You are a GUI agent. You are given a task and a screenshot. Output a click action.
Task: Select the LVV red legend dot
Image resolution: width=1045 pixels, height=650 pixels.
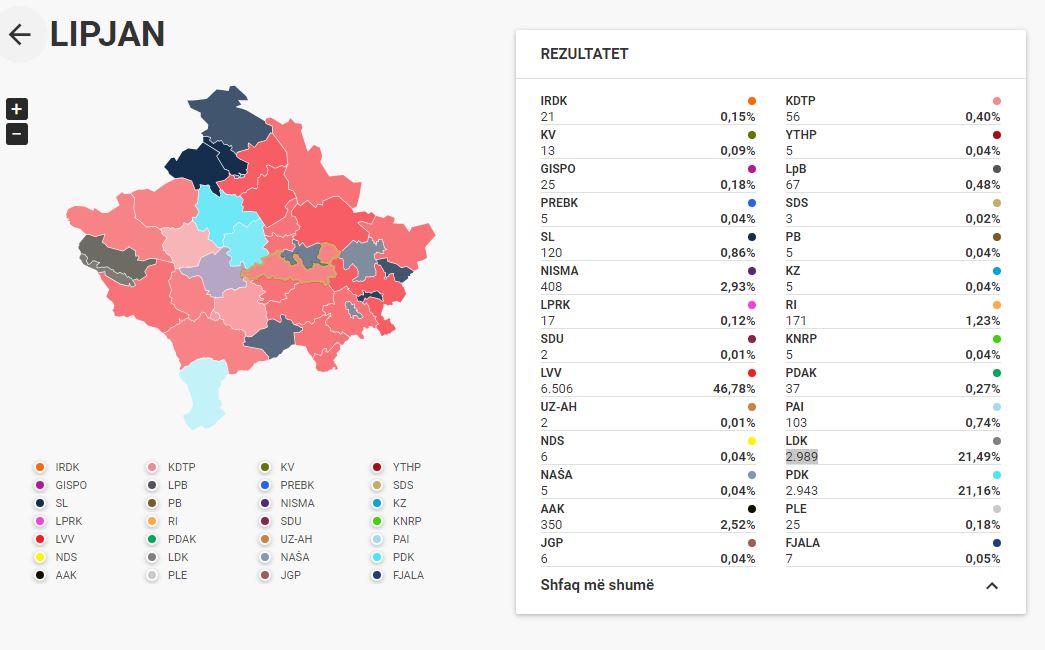pyautogui.click(x=40, y=539)
